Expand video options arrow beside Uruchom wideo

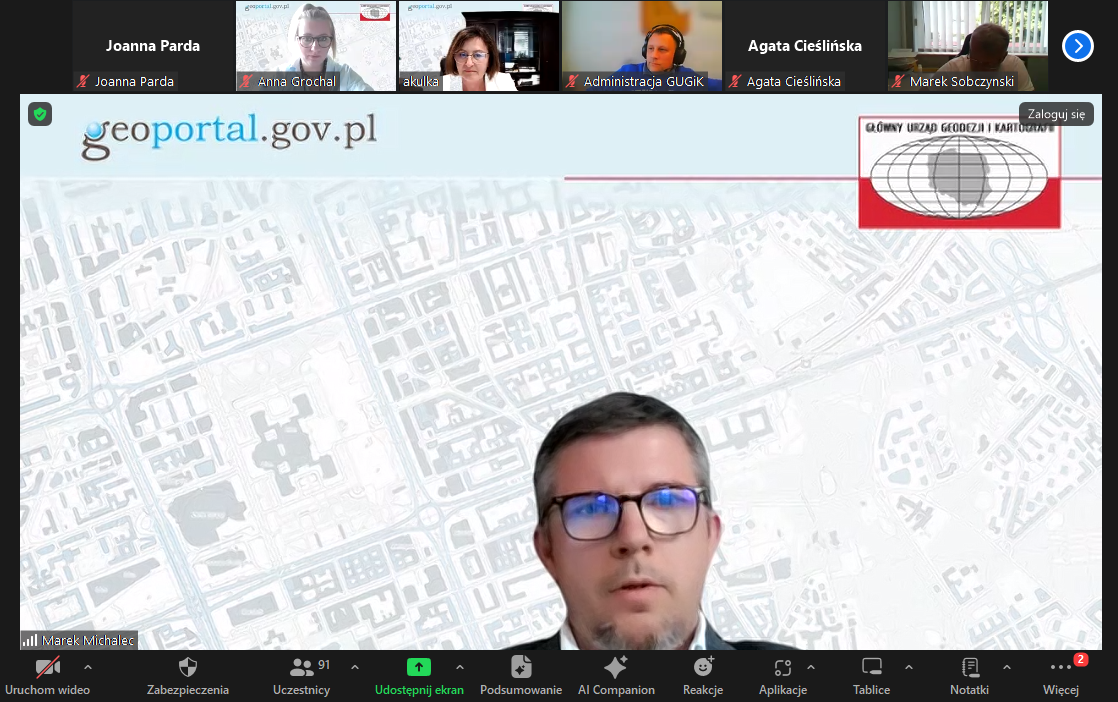[87, 667]
